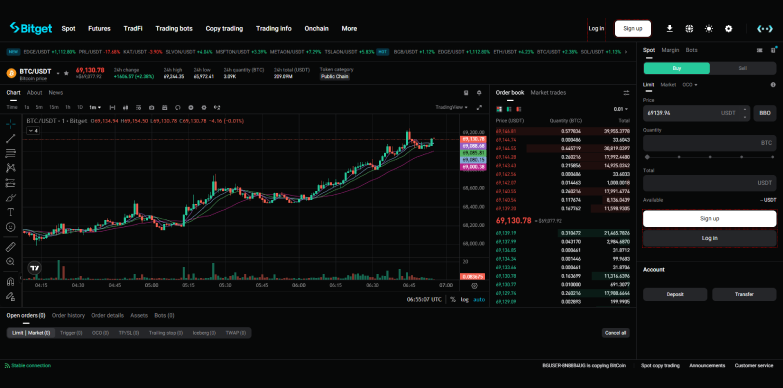Switch to light theme with sun icon
783x388 pixels.
coord(709,28)
